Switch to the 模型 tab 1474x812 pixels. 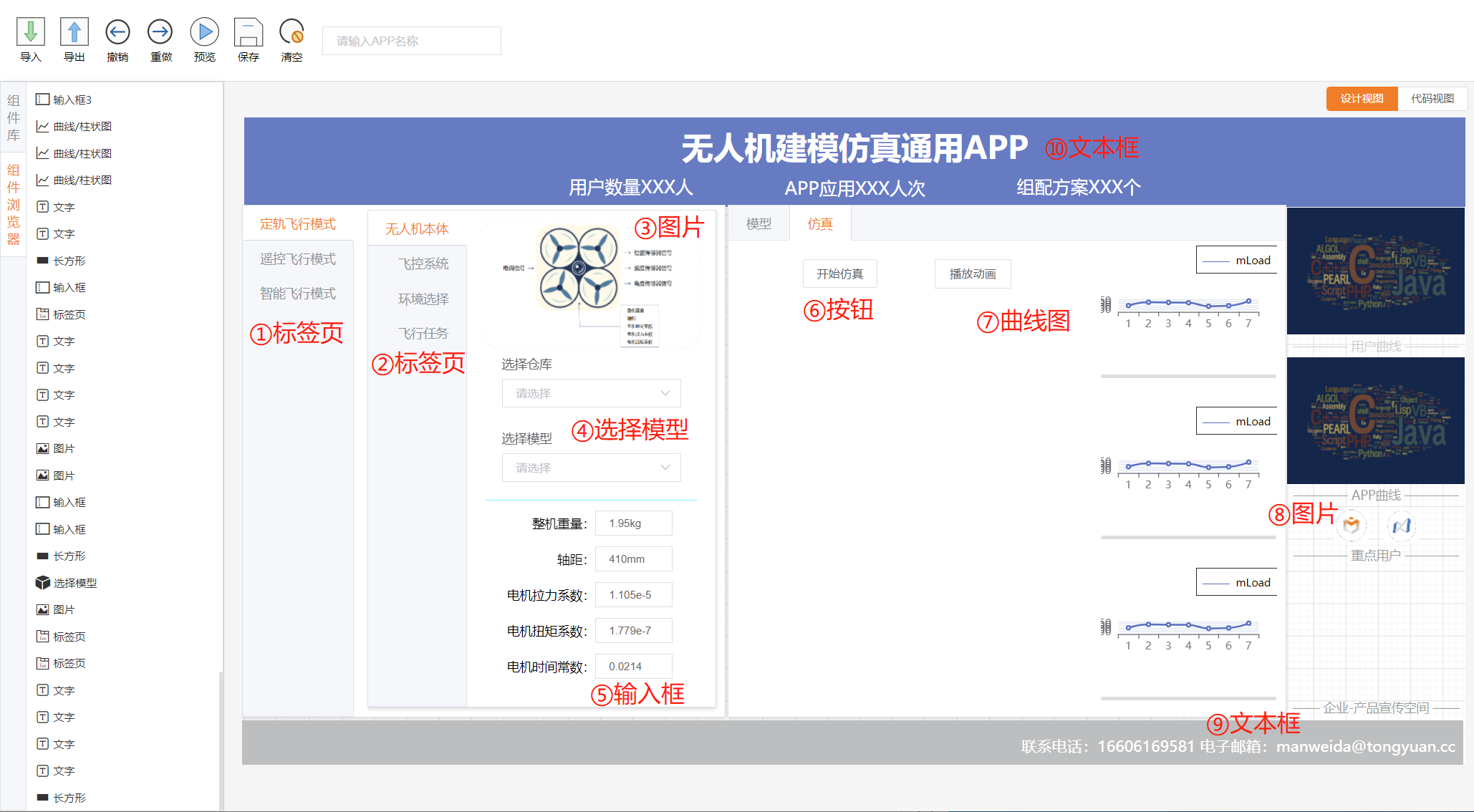pyautogui.click(x=759, y=224)
